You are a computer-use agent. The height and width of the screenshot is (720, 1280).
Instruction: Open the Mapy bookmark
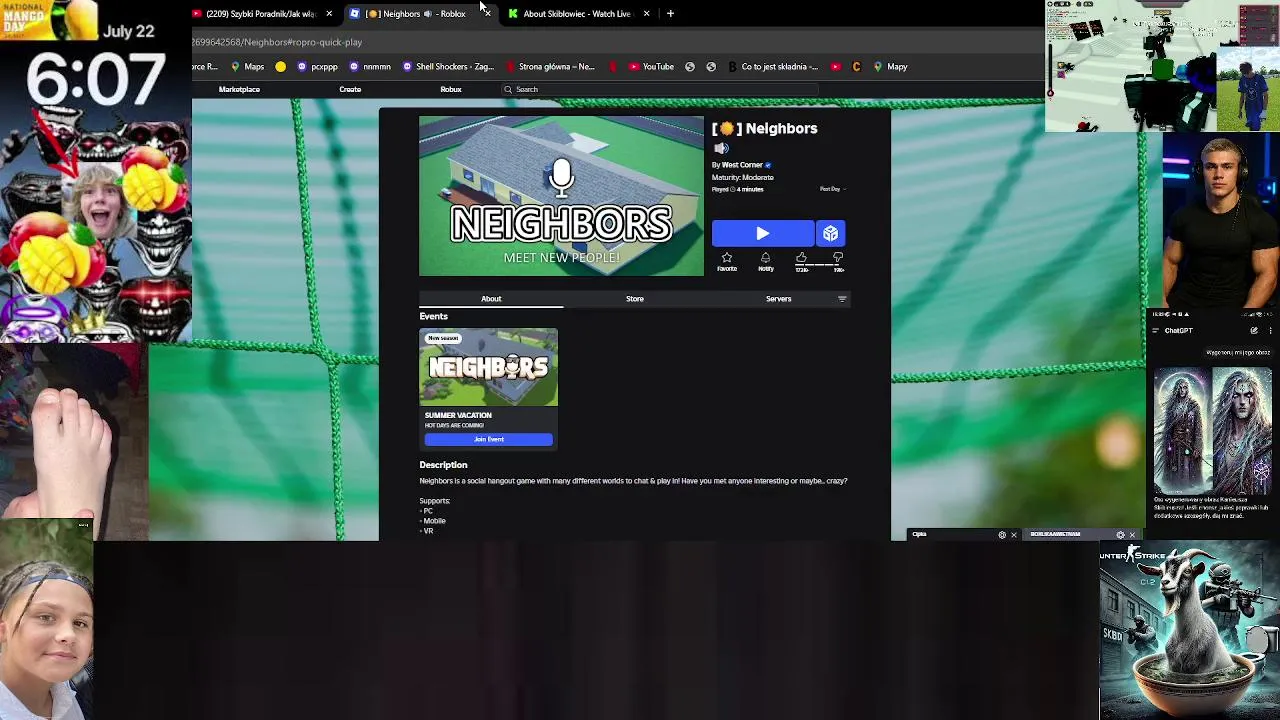coord(890,67)
